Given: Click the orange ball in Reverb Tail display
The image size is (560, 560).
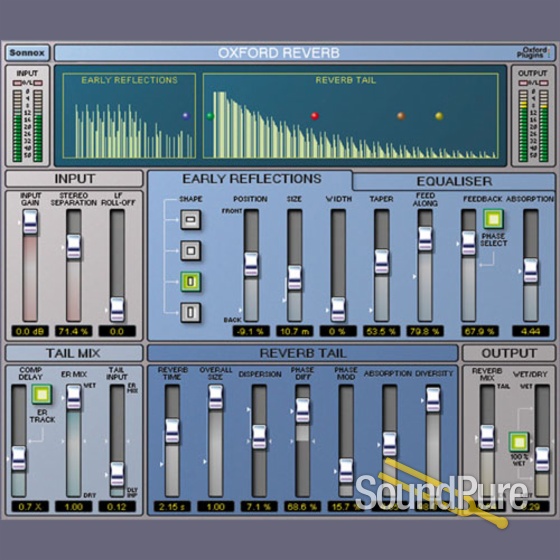Looking at the screenshot, I should coord(401,116).
